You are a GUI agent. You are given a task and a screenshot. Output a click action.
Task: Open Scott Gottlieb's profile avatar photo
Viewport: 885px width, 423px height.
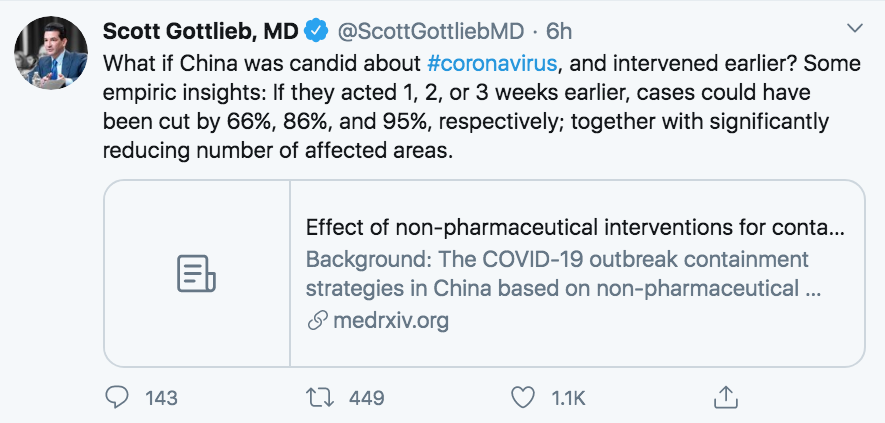[x=51, y=53]
